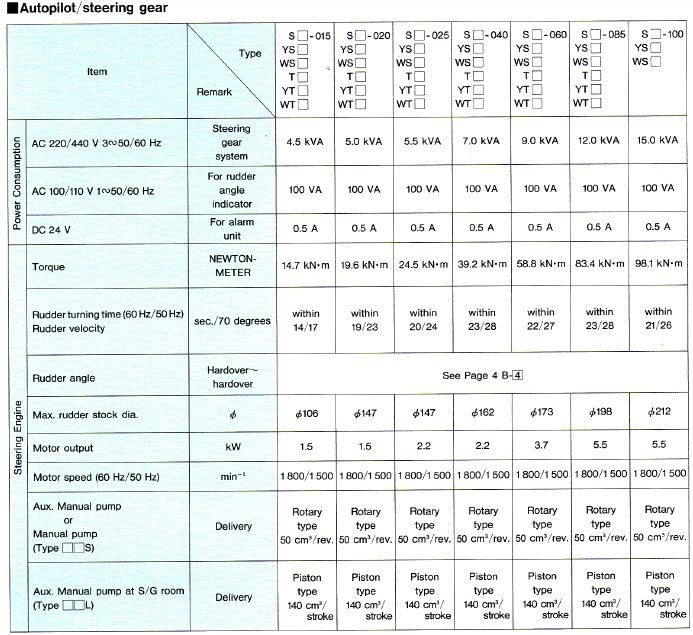
Task: Click "Motor speed (60 Hz/50 Hz)" row label
Action: click(96, 478)
